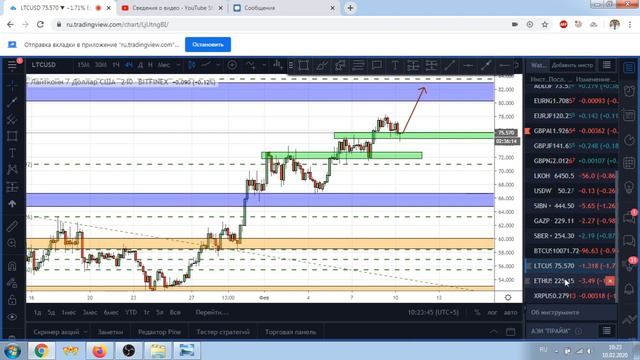Viewport: 640px width, 360px height.
Task: Pick arrow line tool in favorites toolbar
Action: pyautogui.click(x=486, y=65)
